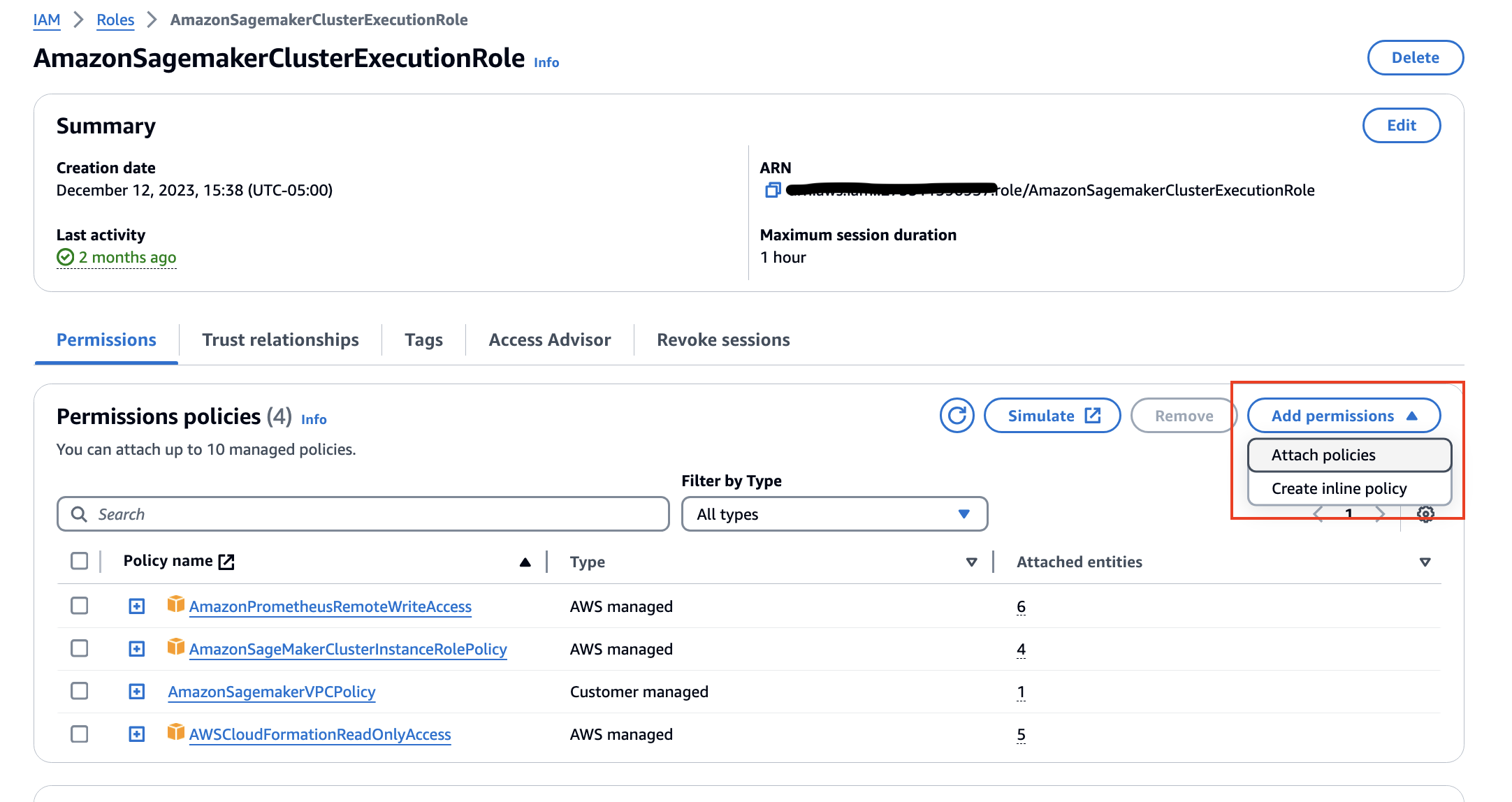Collapse the Add permissions dropdown
The width and height of the screenshot is (1512, 802).
(1343, 416)
